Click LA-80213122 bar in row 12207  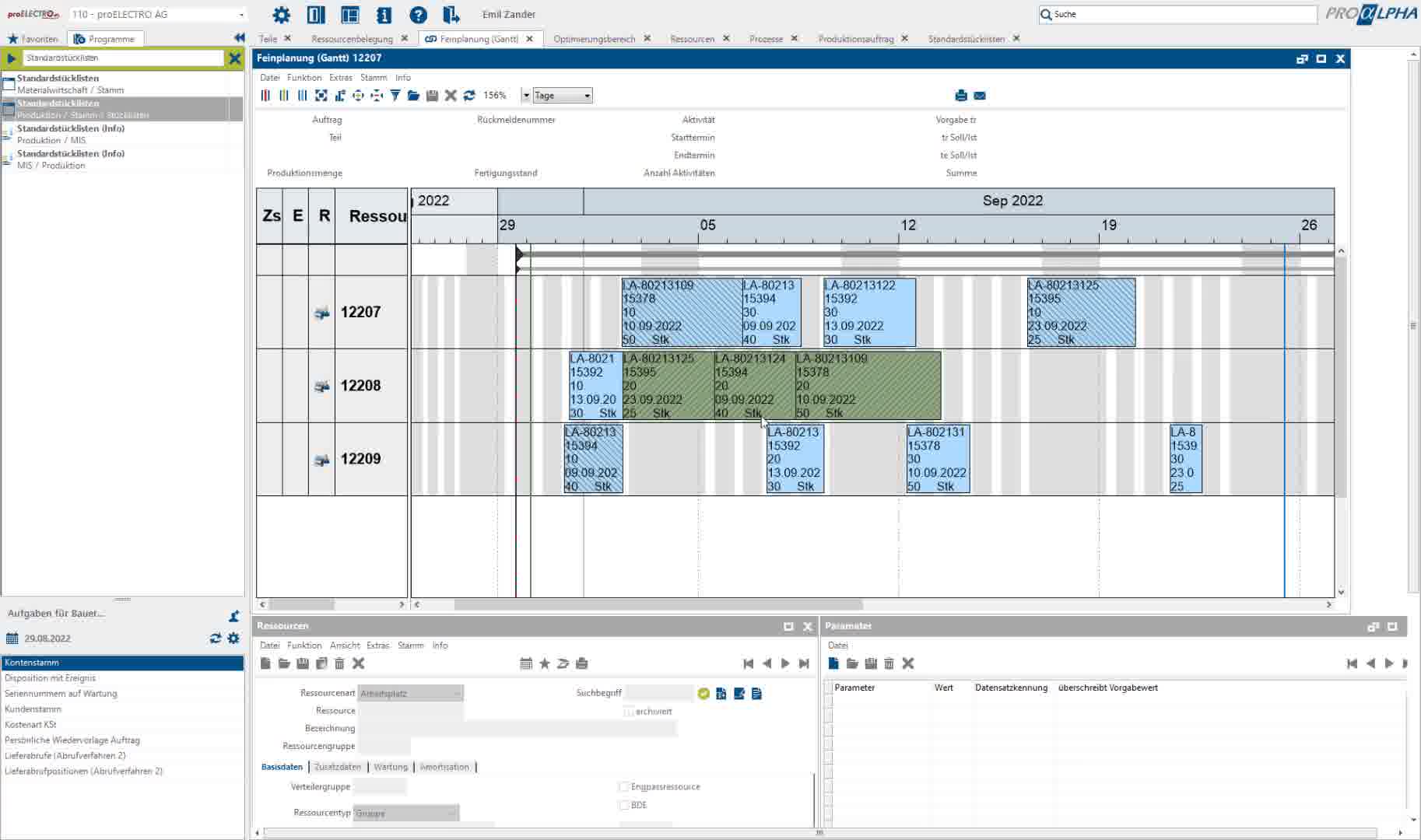[869, 313]
